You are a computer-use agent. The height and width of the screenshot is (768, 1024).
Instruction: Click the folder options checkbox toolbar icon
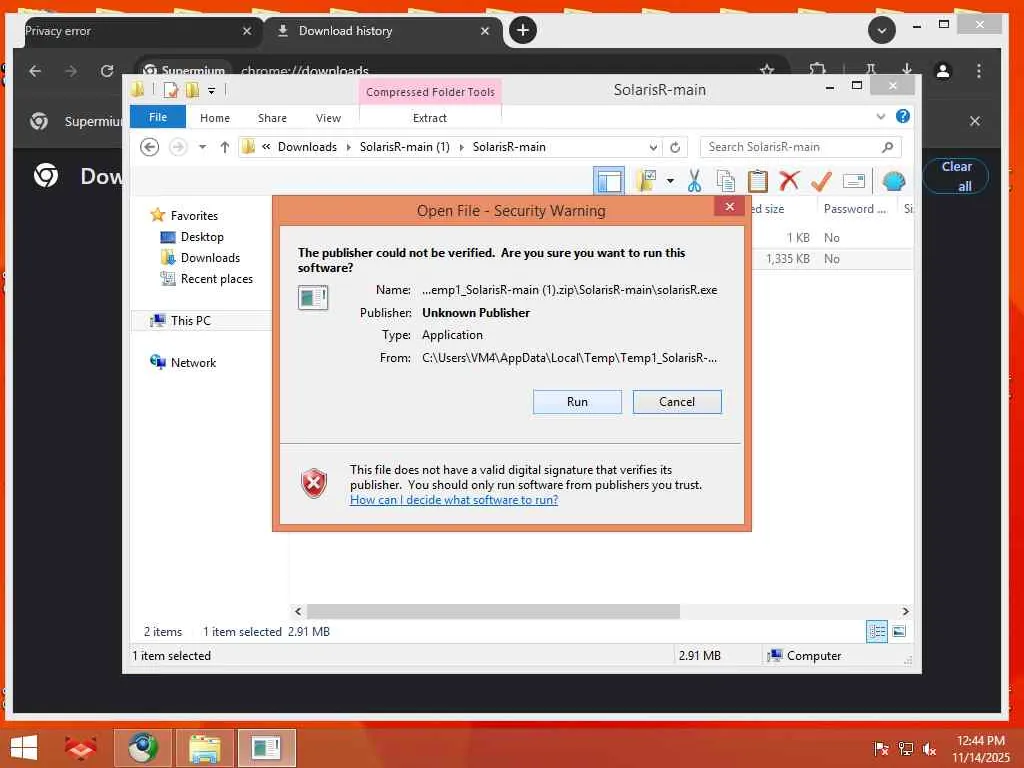[x=646, y=181]
